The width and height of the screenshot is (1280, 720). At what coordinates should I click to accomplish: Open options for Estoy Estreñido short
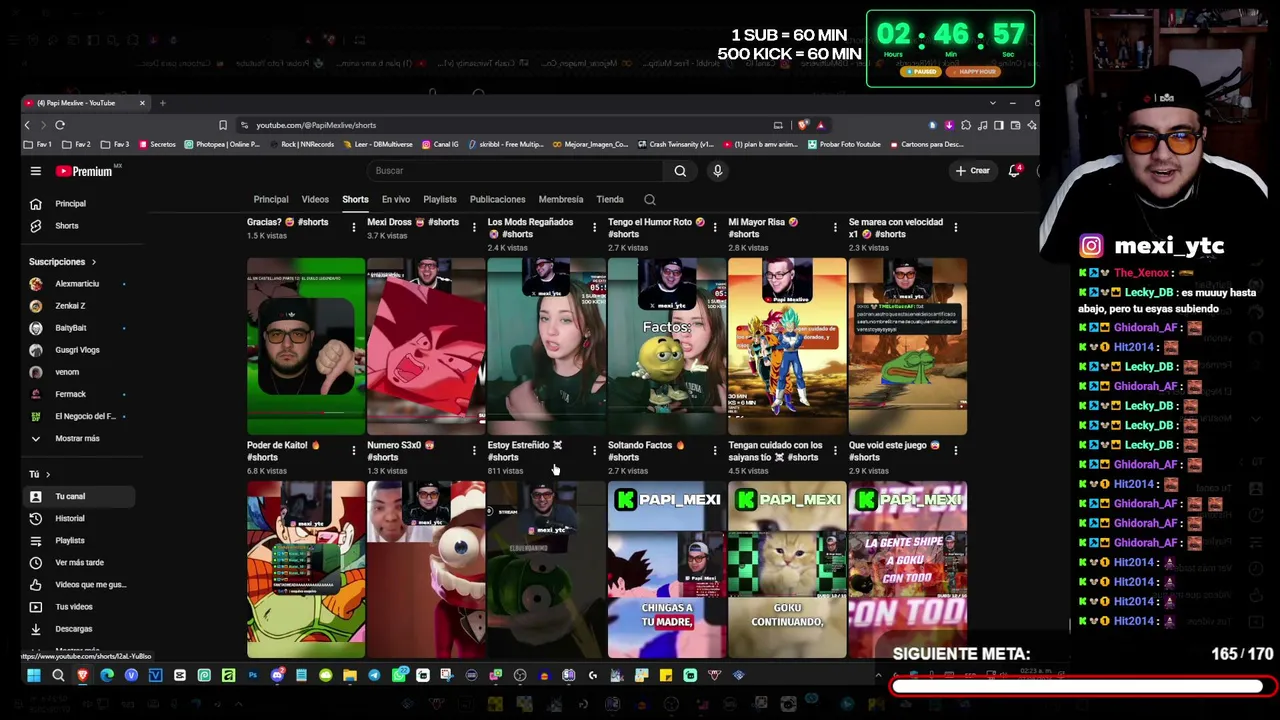594,451
